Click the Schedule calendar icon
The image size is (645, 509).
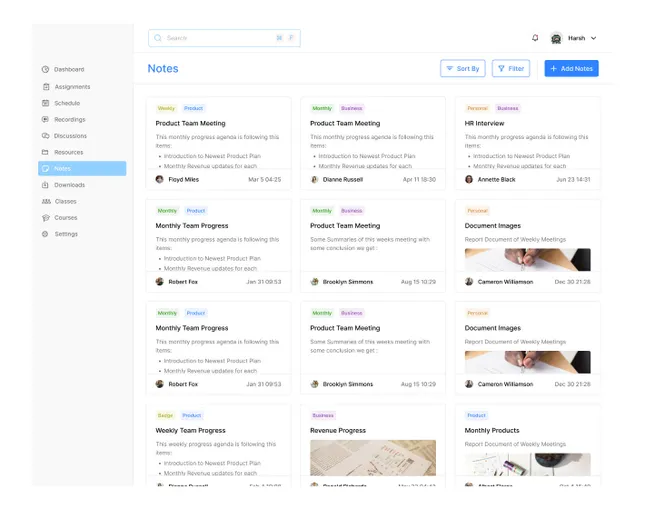point(46,103)
